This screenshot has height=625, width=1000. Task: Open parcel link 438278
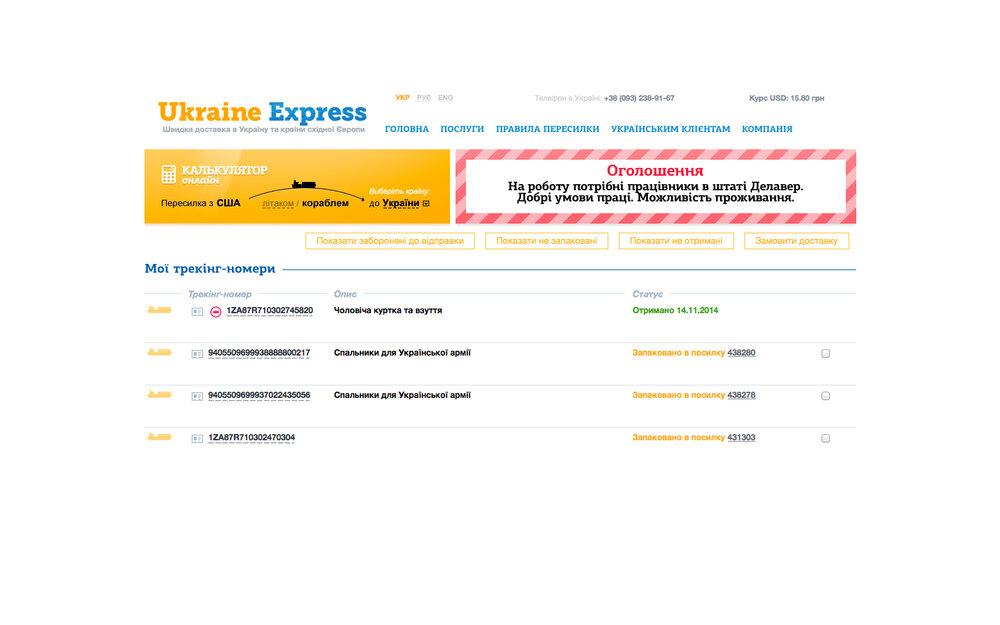[x=741, y=395]
